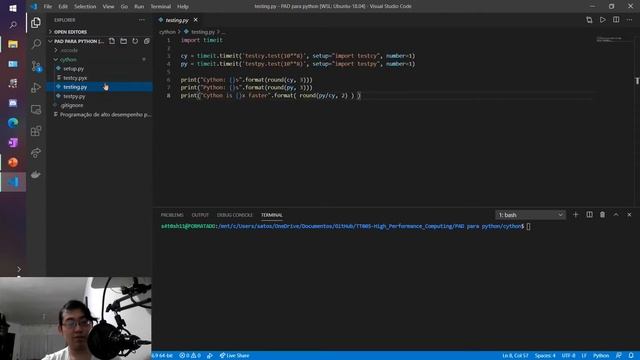The height and width of the screenshot is (360, 640).
Task: Kill the terminal with trash icon
Action: (x=602, y=215)
